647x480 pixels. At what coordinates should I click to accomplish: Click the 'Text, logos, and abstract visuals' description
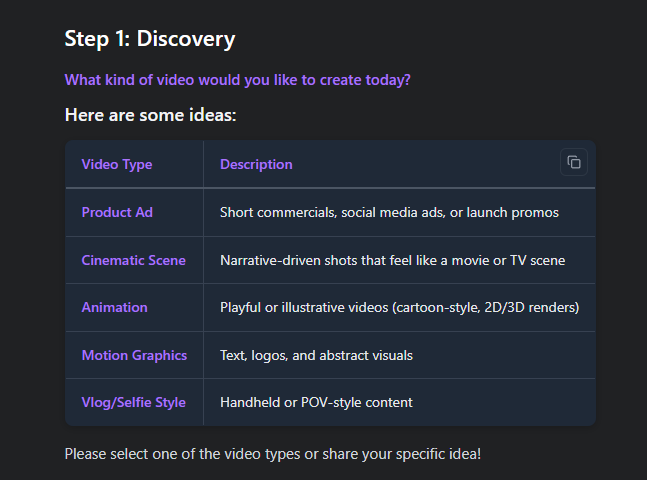(316, 355)
